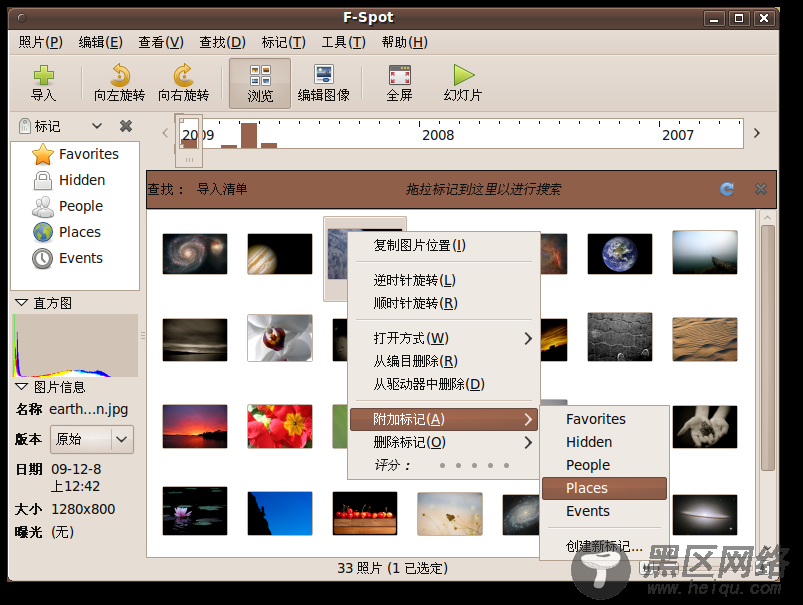Open the 标记 sidebar dropdown arrow
This screenshot has width=803, height=605.
pyautogui.click(x=97, y=126)
